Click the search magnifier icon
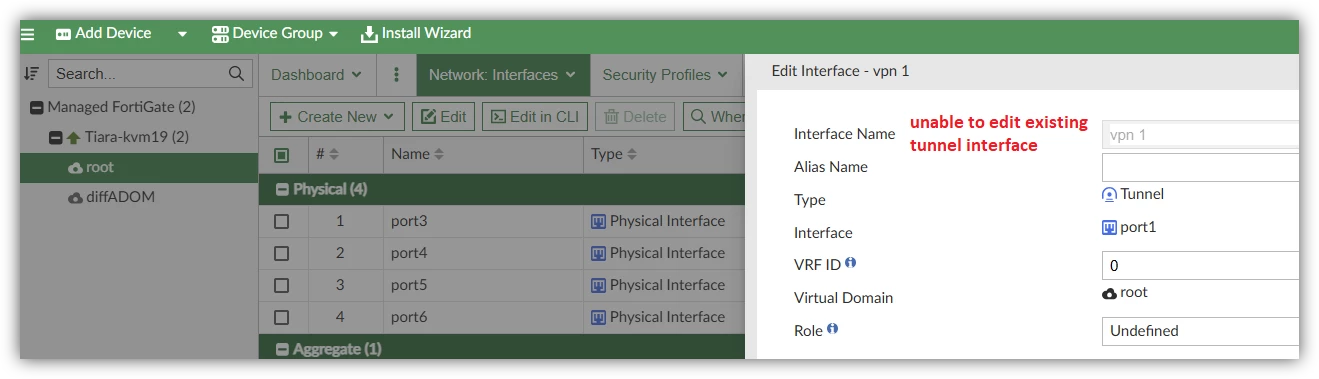1319x379 pixels. [237, 74]
